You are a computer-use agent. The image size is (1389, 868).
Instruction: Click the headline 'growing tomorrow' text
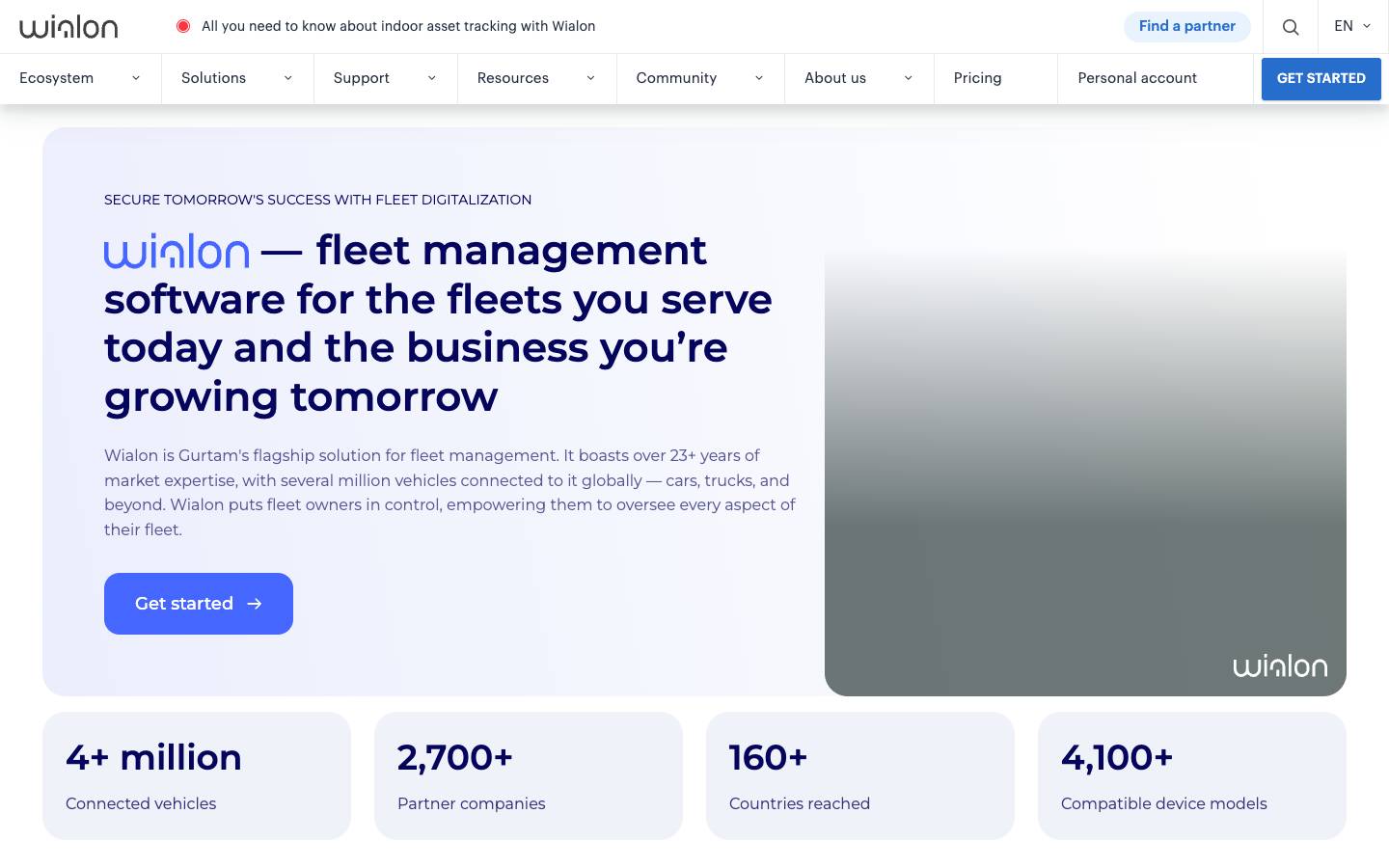[301, 396]
